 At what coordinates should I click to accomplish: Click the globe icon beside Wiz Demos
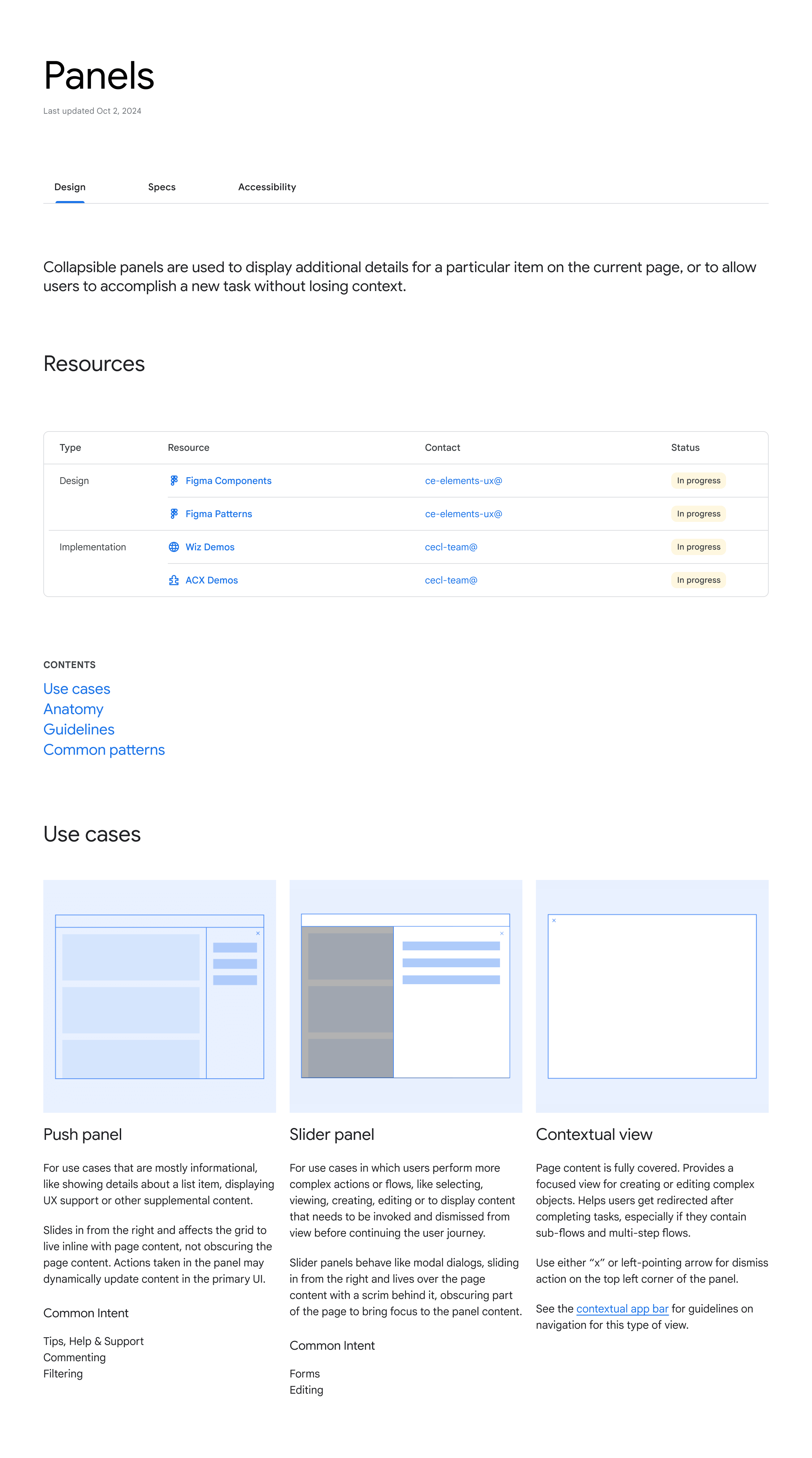tap(174, 547)
